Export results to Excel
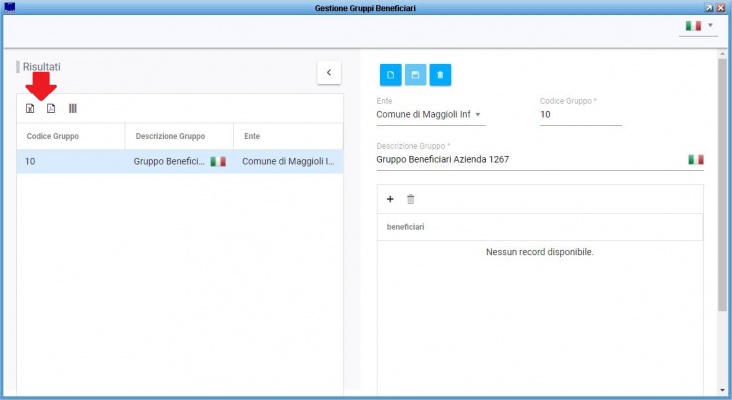This screenshot has height=400, width=732. pos(30,108)
